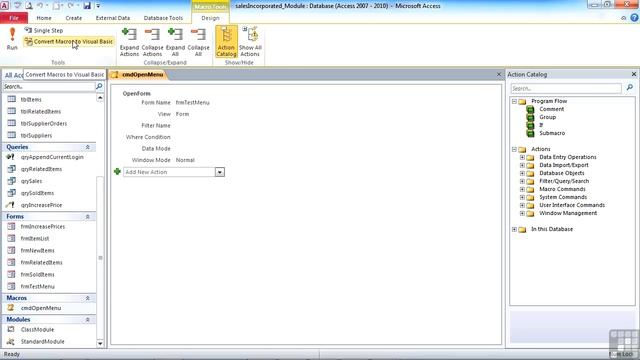Open the File tab
640x360 pixels.
[14, 18]
